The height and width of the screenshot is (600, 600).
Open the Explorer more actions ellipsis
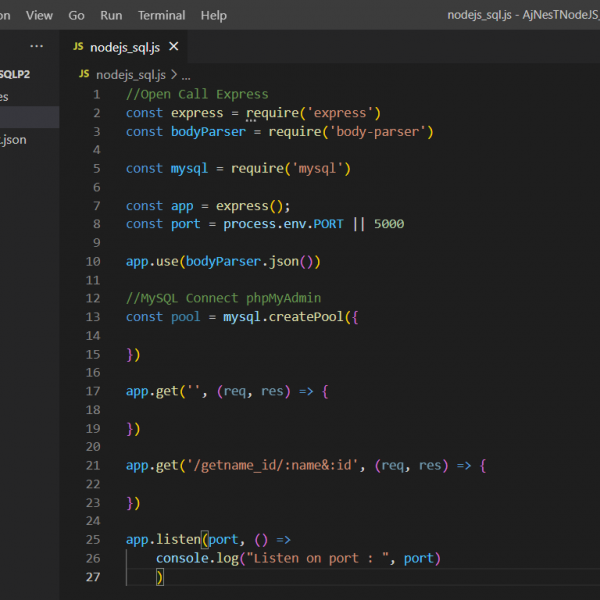point(37,47)
